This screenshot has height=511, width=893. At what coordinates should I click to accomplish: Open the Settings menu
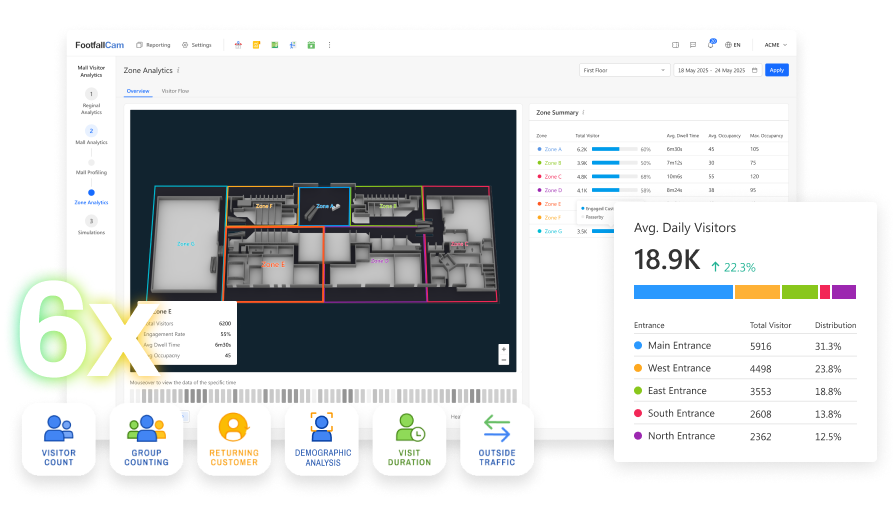(x=196, y=45)
